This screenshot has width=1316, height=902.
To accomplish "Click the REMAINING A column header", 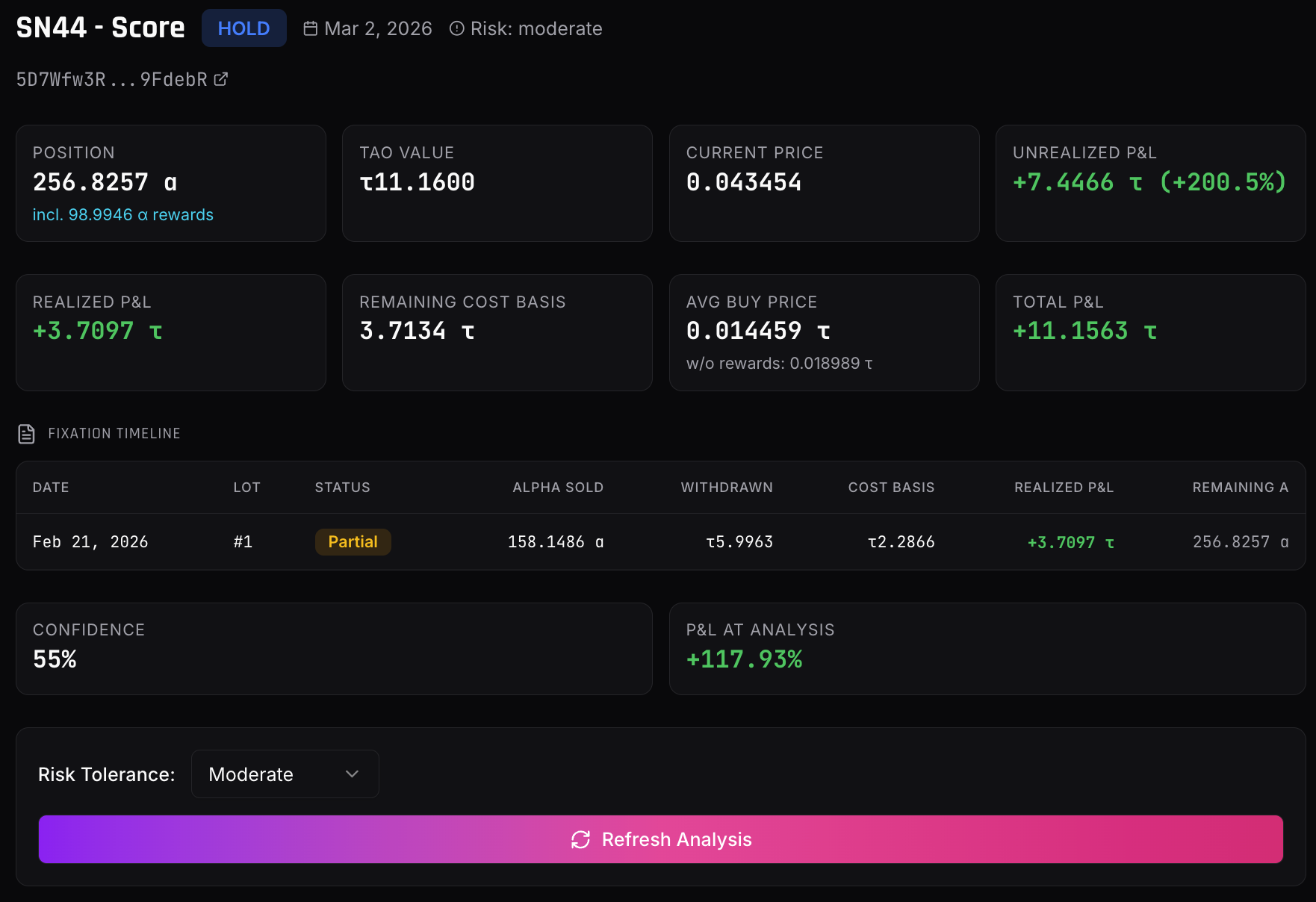I will tap(1240, 488).
